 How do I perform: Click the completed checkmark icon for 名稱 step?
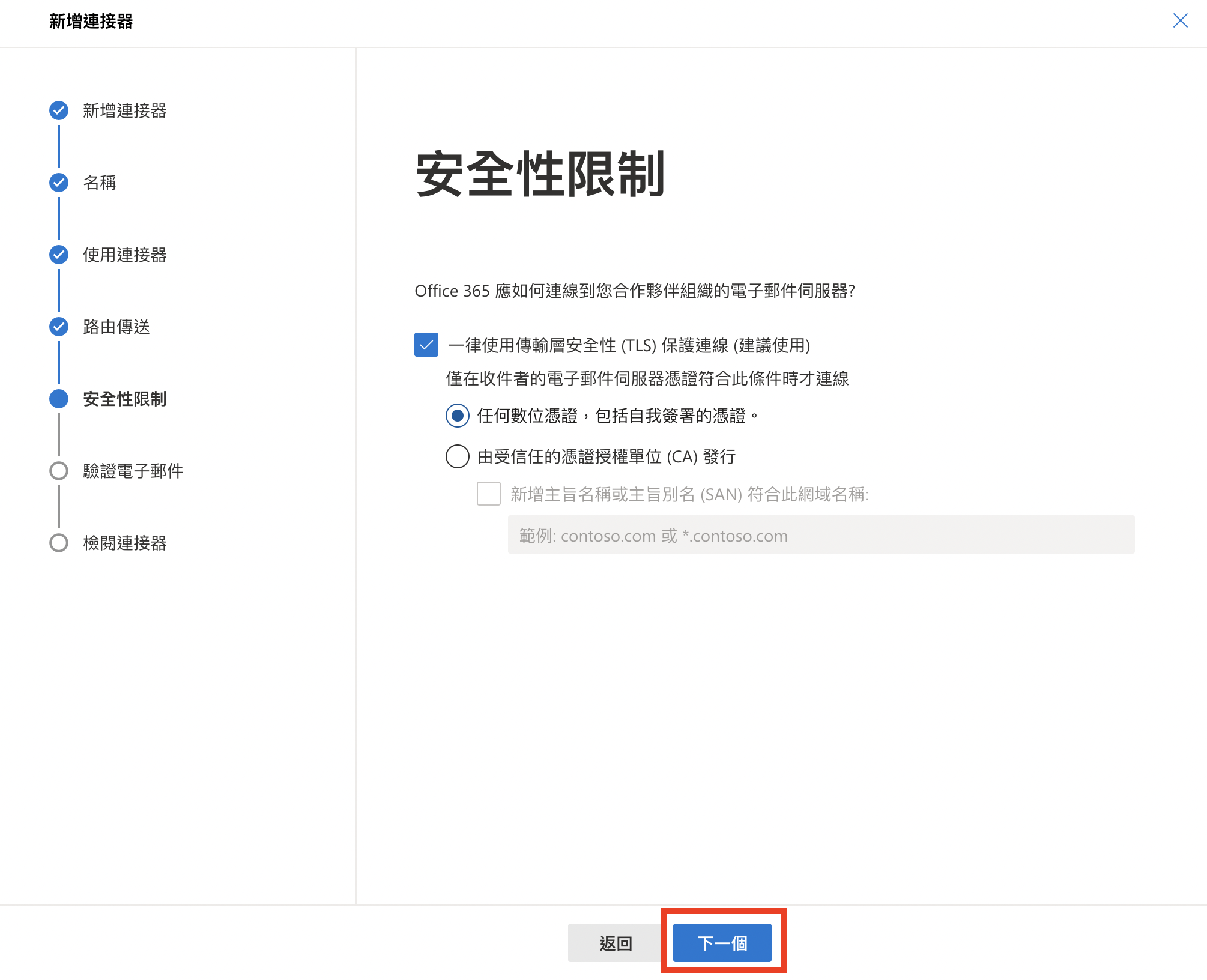tap(59, 183)
